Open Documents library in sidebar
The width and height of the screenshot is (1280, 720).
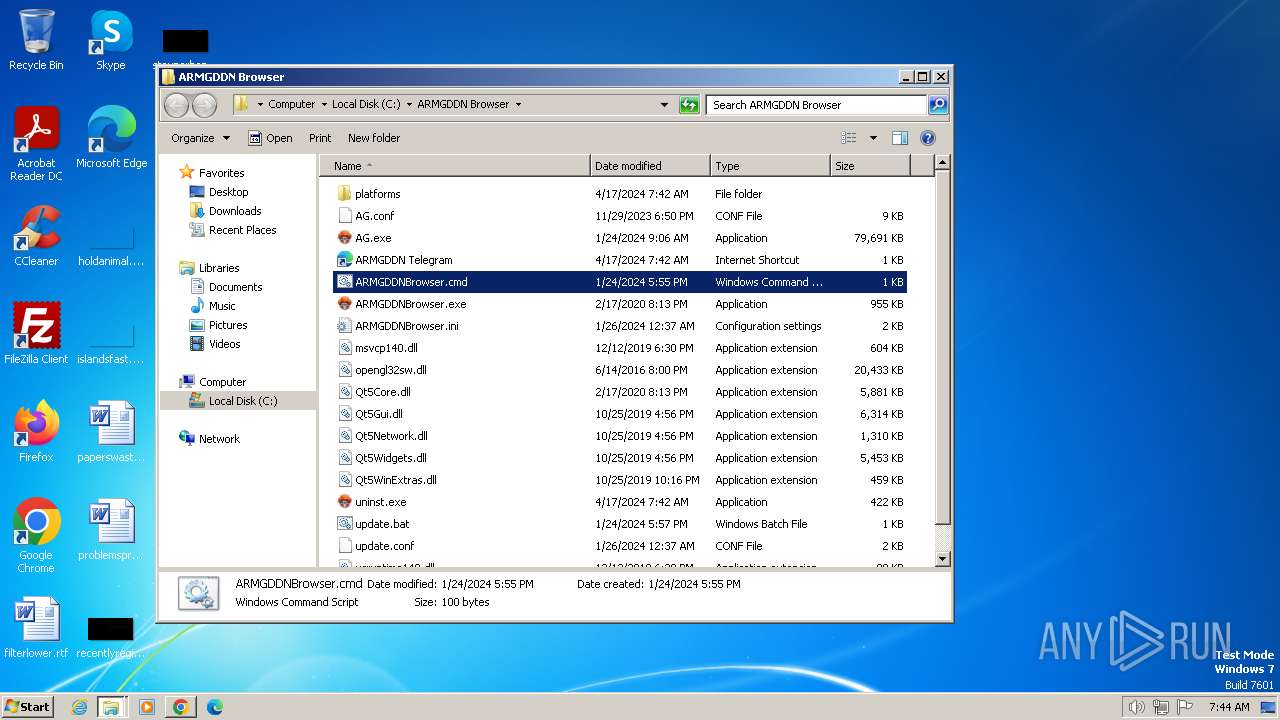(x=235, y=287)
